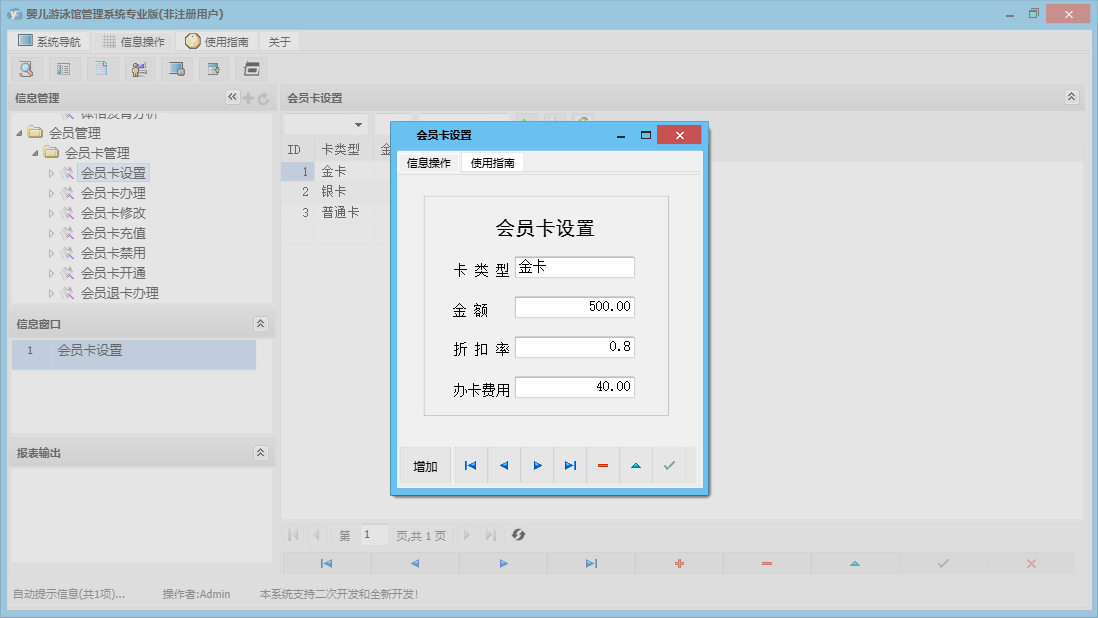Collapse the sidebar with the double-left chevron
1098x618 pixels.
tap(231, 97)
